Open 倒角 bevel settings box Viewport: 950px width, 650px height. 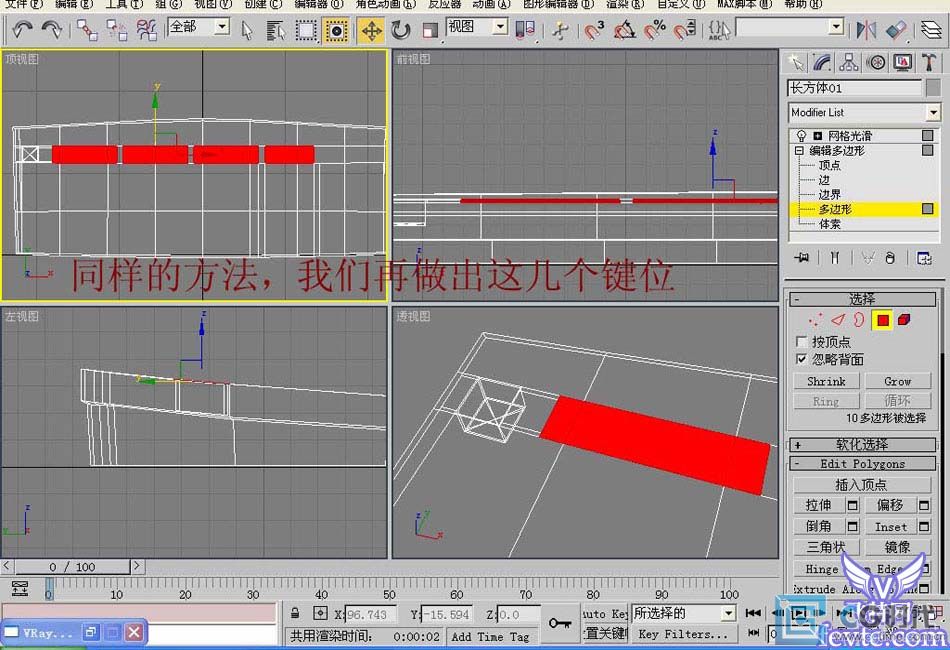852,526
